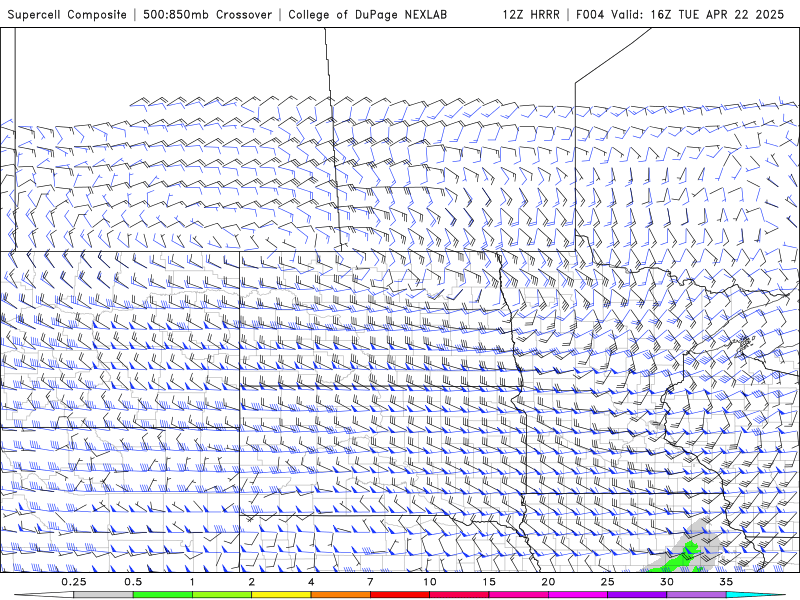The image size is (800, 600).
Task: Click the scale label '7'
Action: click(x=370, y=582)
